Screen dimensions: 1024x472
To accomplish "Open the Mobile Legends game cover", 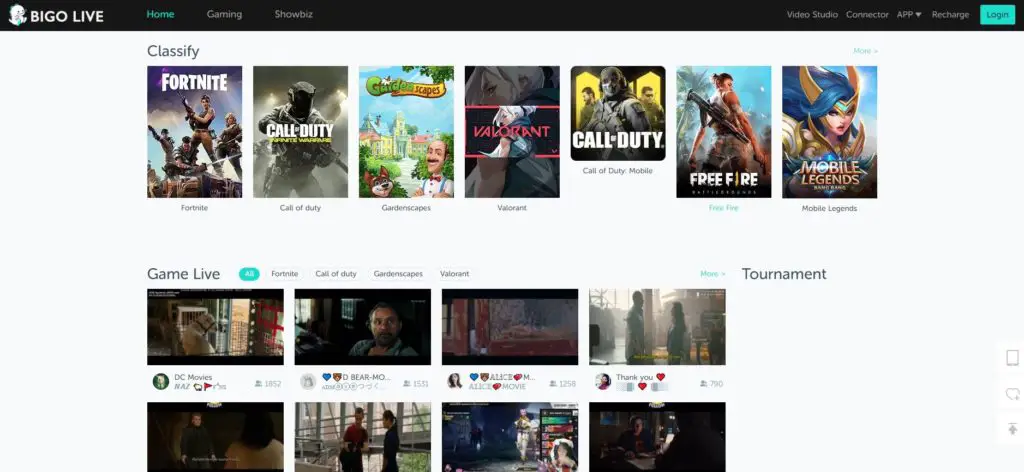I will pyautogui.click(x=829, y=132).
